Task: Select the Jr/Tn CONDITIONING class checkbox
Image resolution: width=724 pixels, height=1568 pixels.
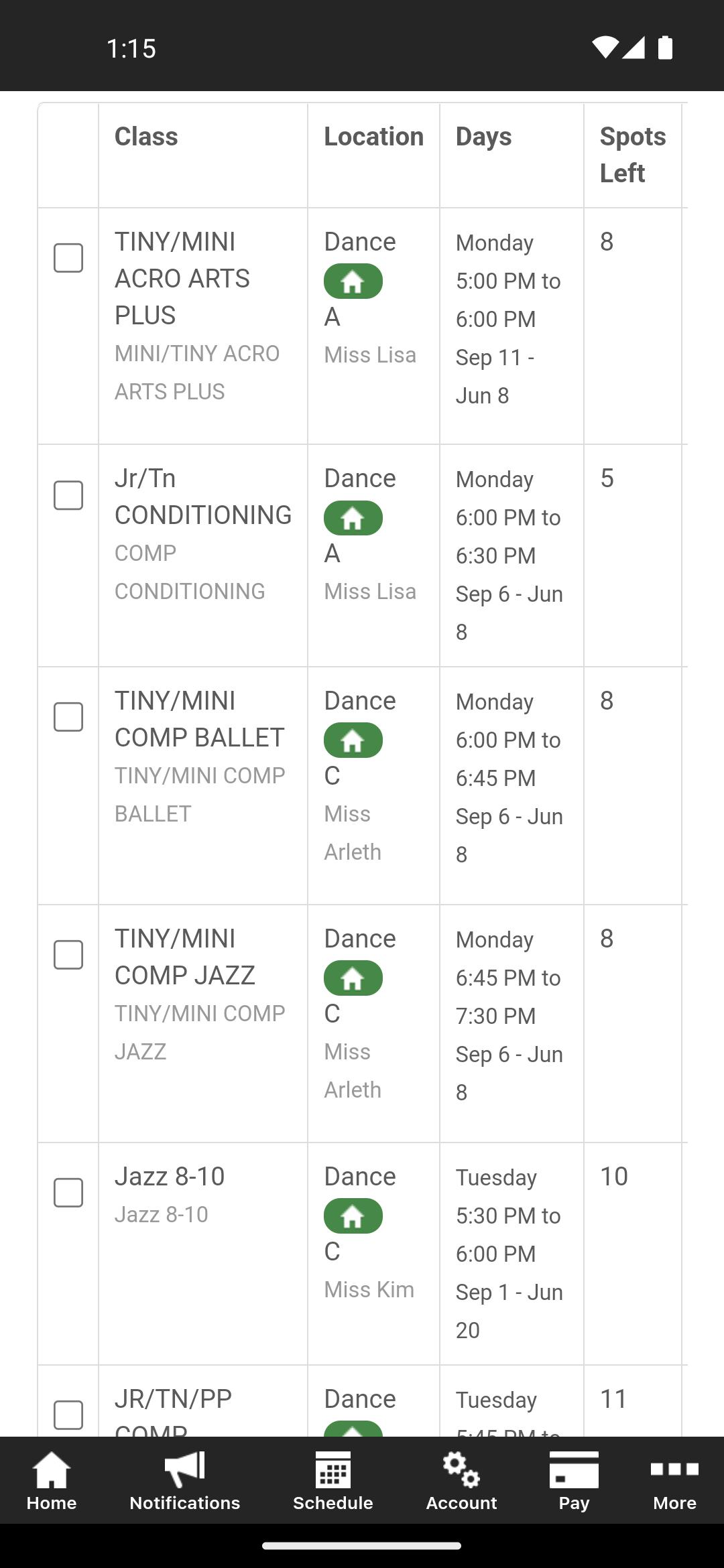Action: click(68, 495)
